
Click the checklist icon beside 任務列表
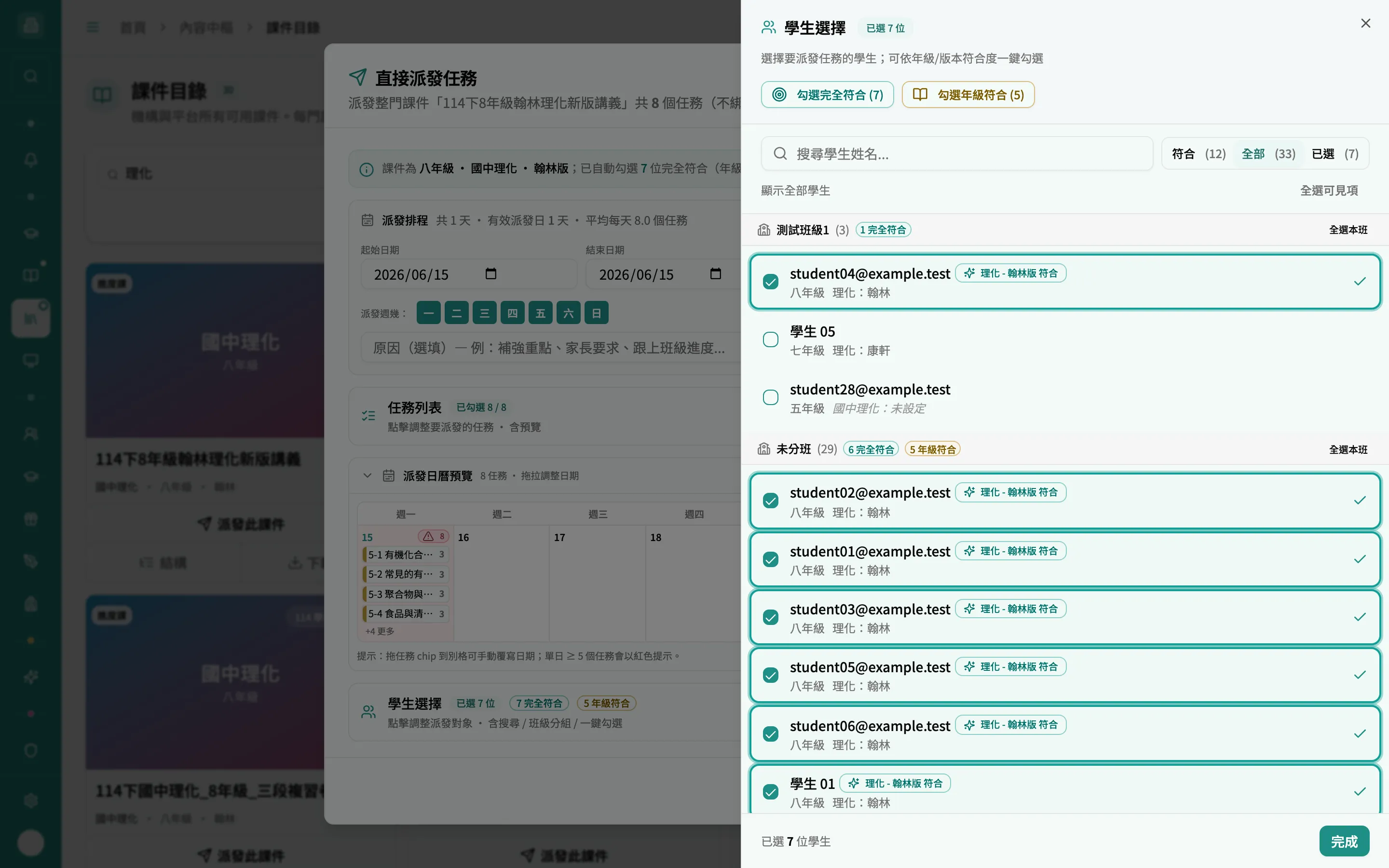click(368, 416)
